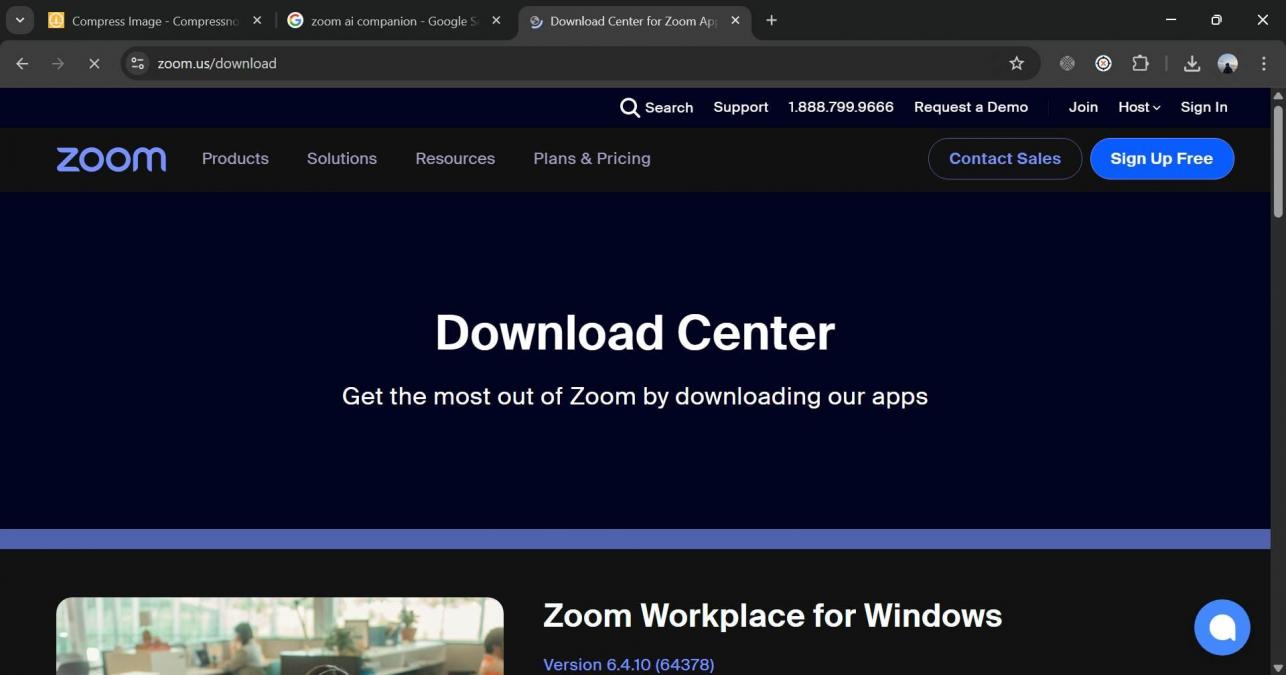This screenshot has width=1286, height=675.
Task: Click the Sign Up Free button
Action: coord(1161,158)
